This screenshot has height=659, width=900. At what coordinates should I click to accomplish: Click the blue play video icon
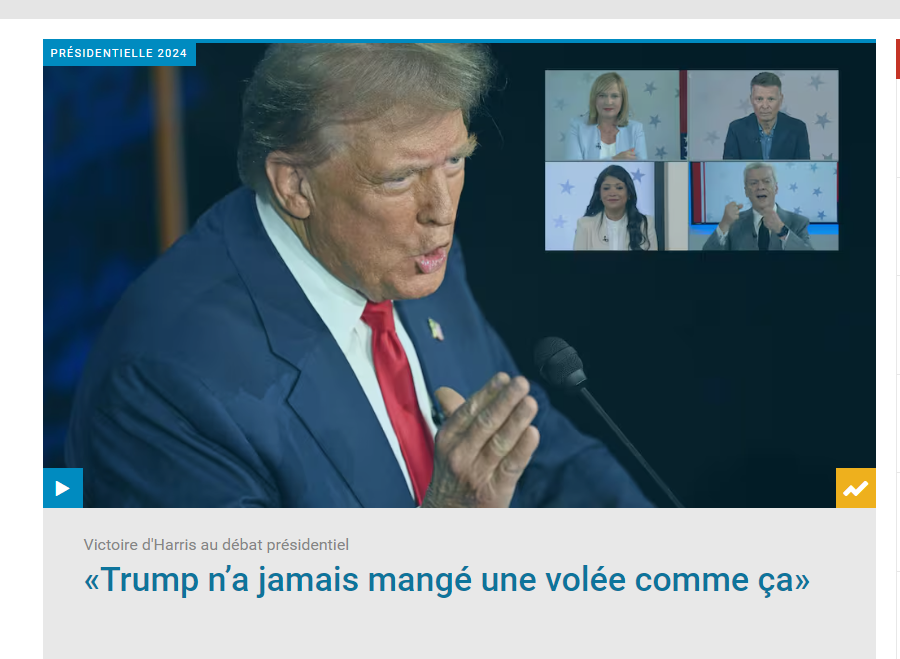pos(63,488)
